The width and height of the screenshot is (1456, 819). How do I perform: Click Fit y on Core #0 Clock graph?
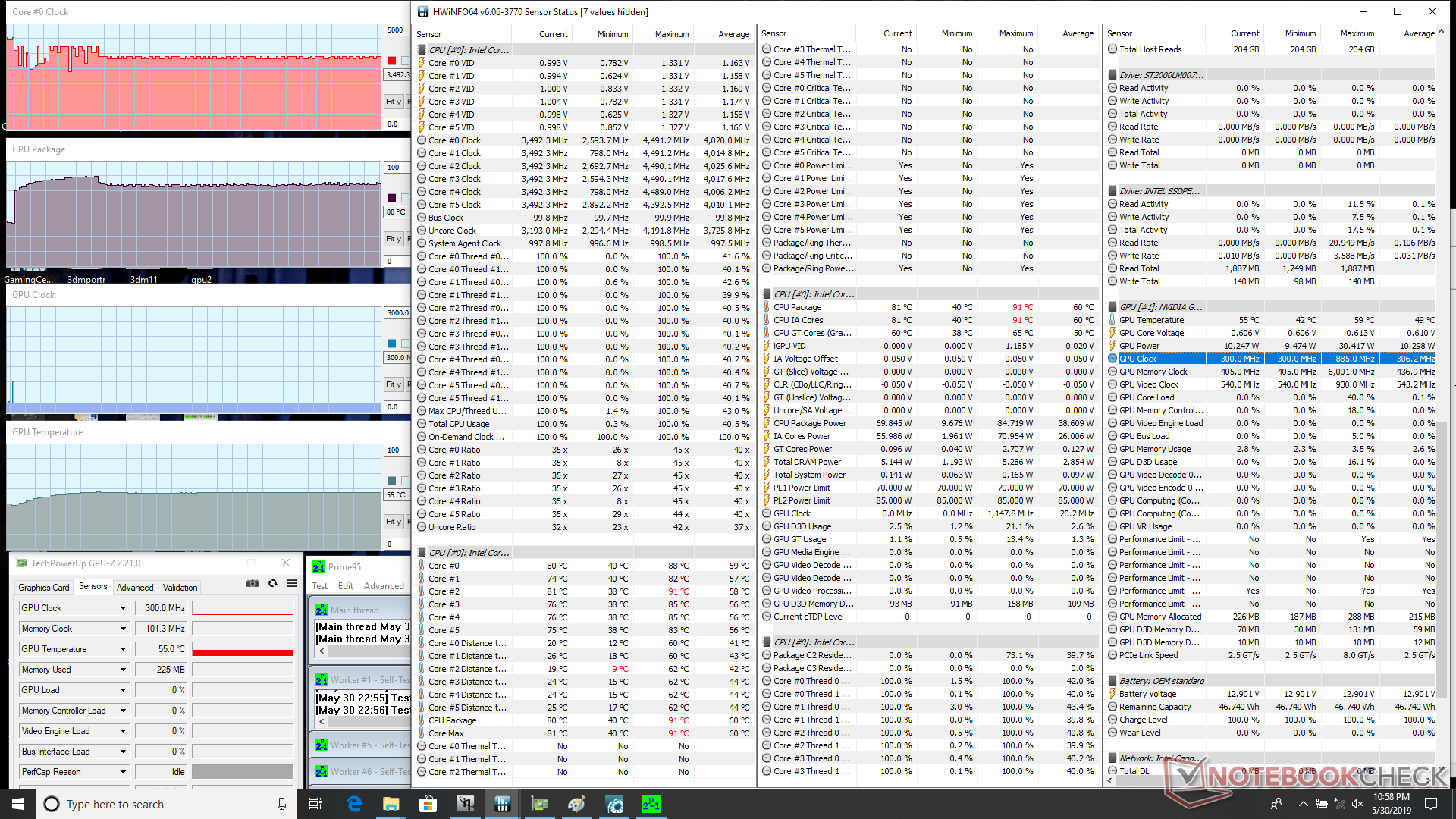coord(393,102)
